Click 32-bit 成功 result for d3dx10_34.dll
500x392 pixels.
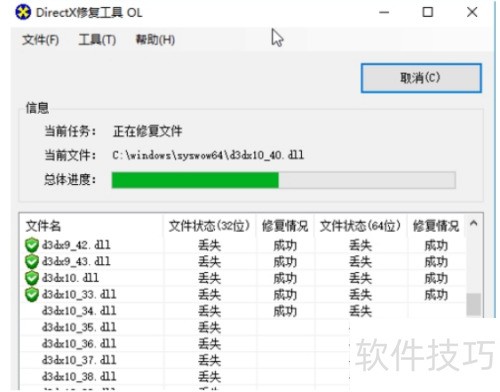tap(285, 311)
